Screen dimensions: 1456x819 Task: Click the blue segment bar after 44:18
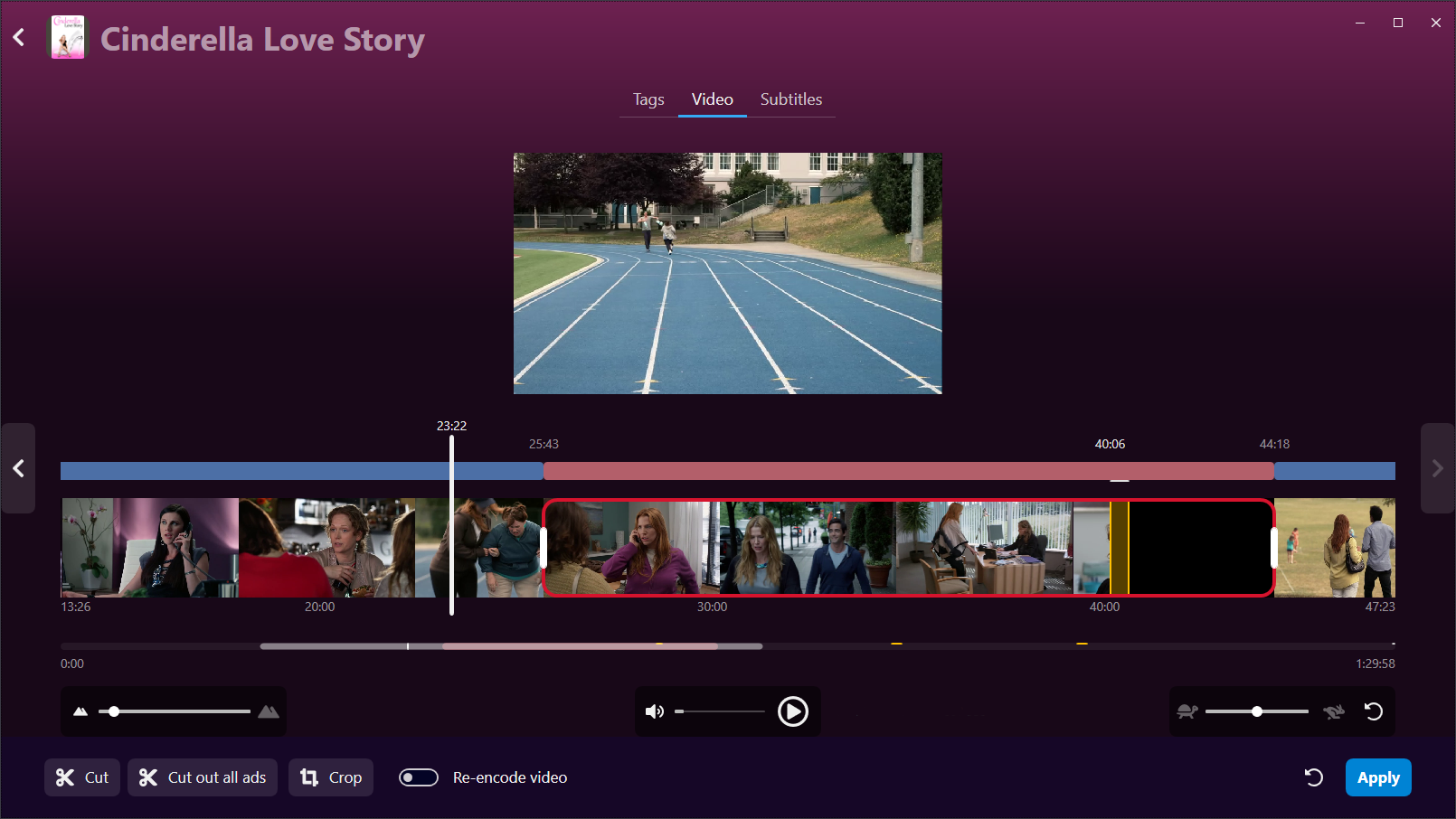[x=1335, y=471]
